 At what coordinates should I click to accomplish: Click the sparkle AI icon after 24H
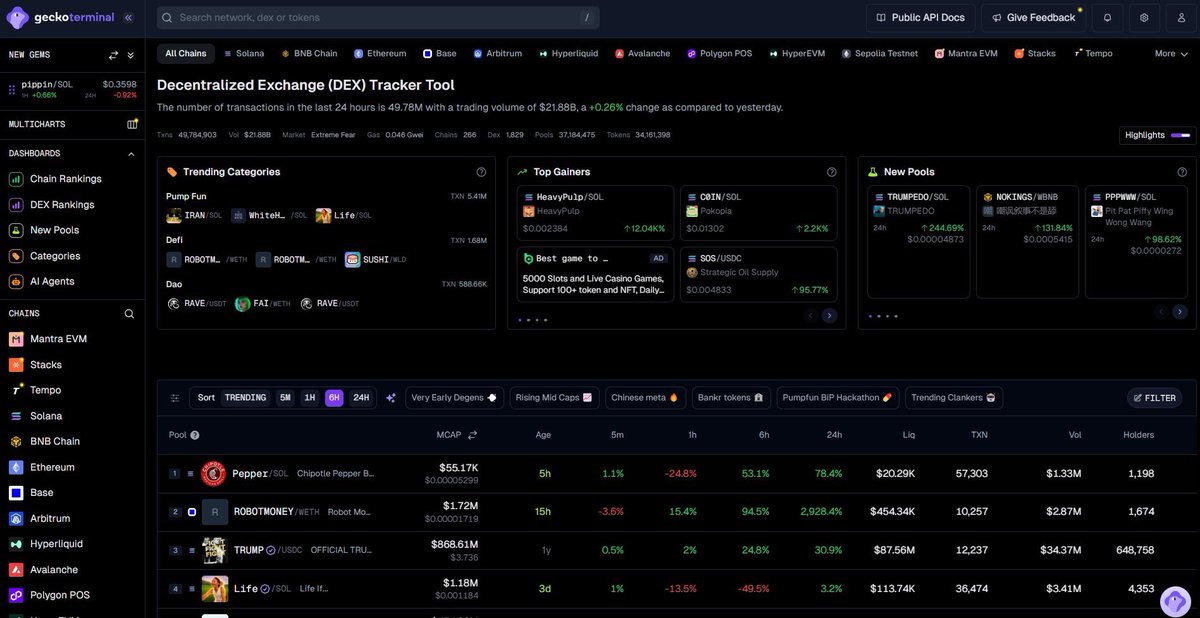391,398
